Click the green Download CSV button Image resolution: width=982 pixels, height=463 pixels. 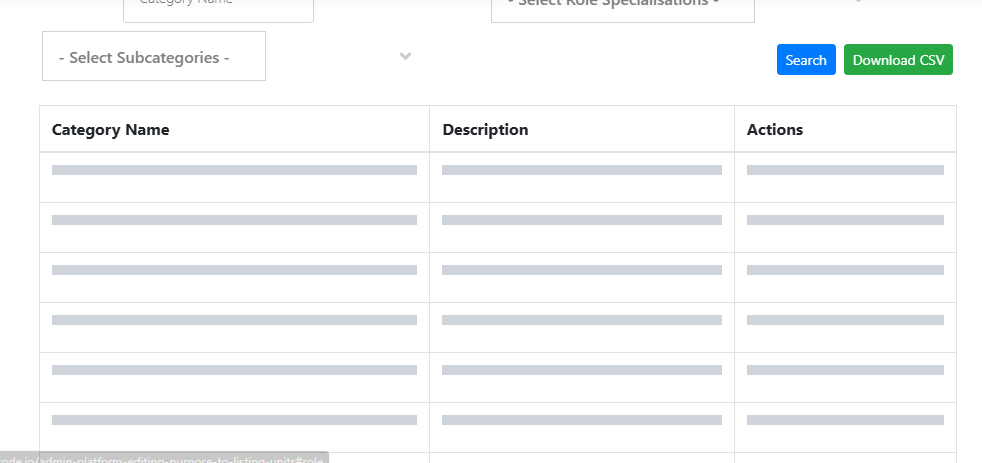(x=898, y=60)
